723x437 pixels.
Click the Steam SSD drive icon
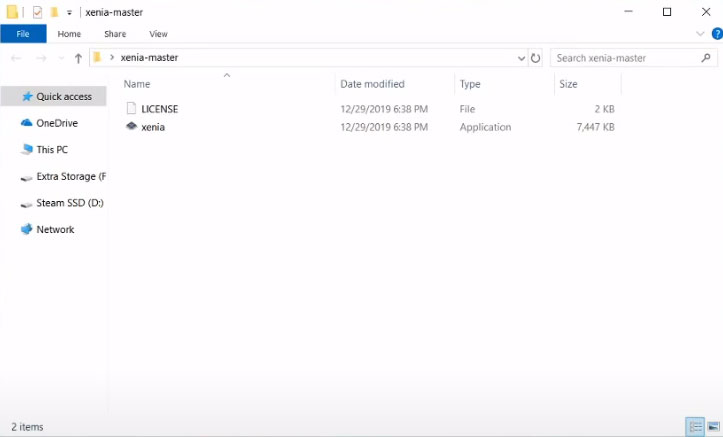[27, 204]
